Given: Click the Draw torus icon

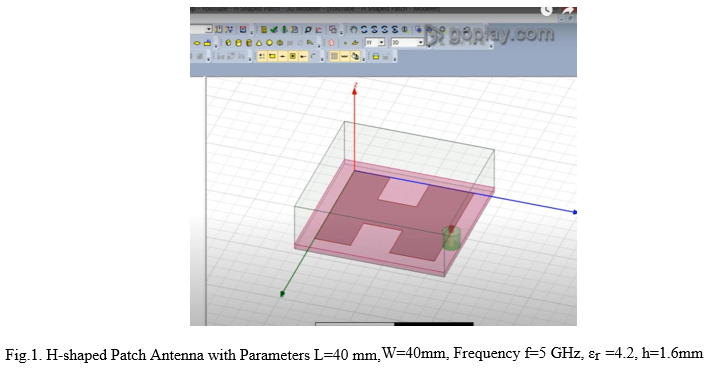Looking at the screenshot, I should coord(280,43).
